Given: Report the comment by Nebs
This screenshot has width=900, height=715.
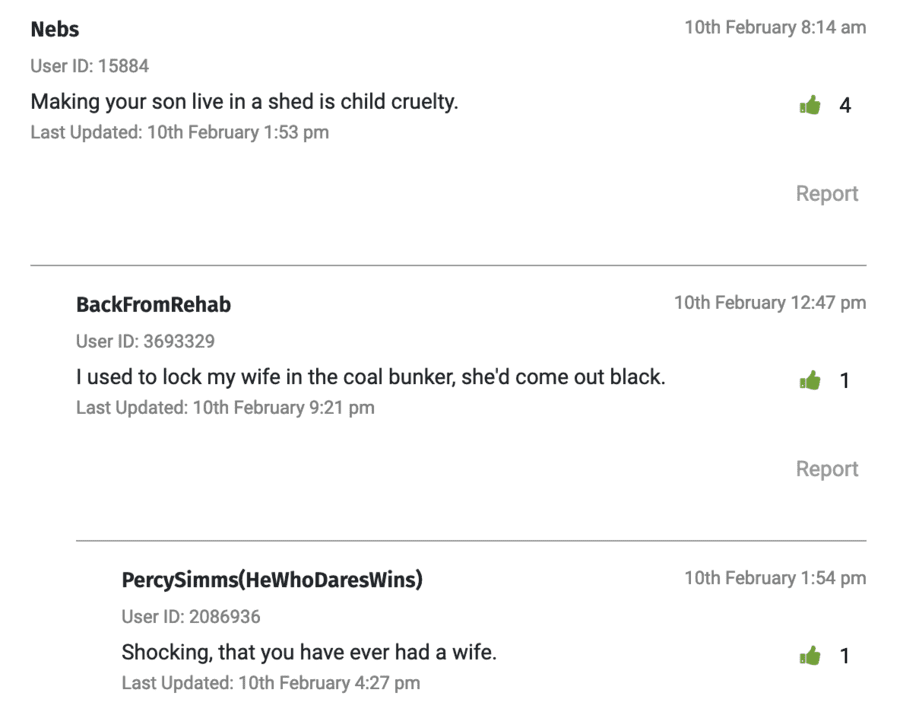Looking at the screenshot, I should click(x=826, y=194).
